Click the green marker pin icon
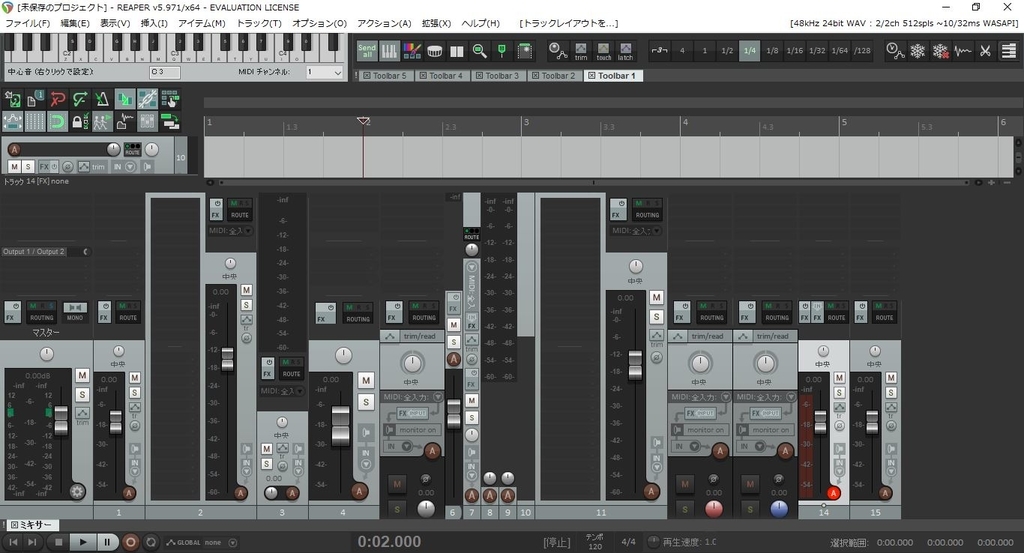 click(x=502, y=50)
